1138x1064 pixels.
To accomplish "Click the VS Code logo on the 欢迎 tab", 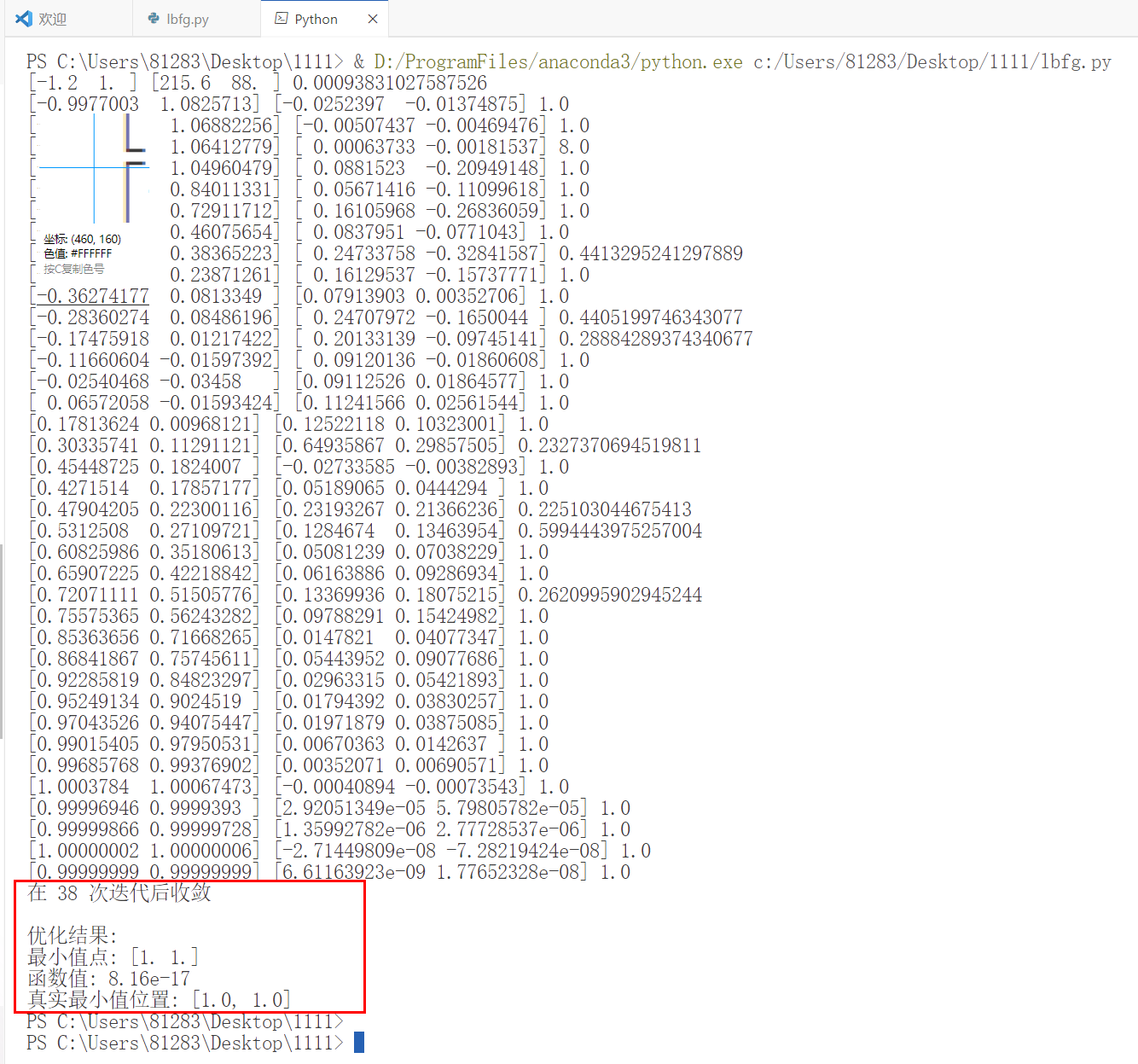I will pyautogui.click(x=24, y=19).
